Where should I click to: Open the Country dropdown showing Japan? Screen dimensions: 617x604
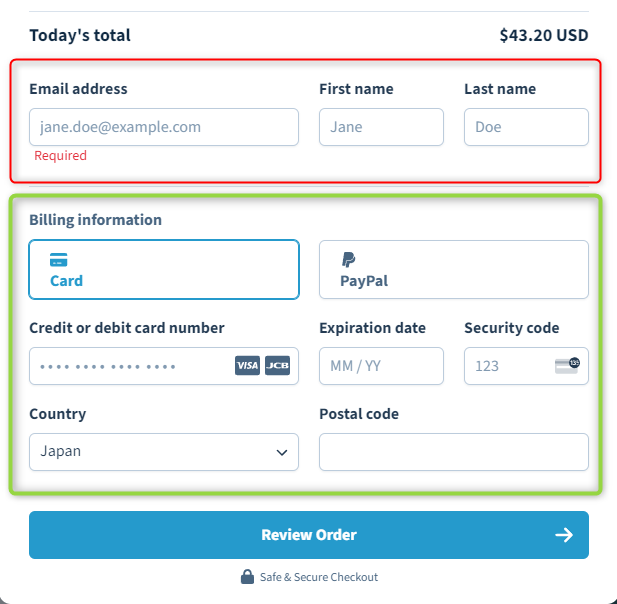click(150, 451)
